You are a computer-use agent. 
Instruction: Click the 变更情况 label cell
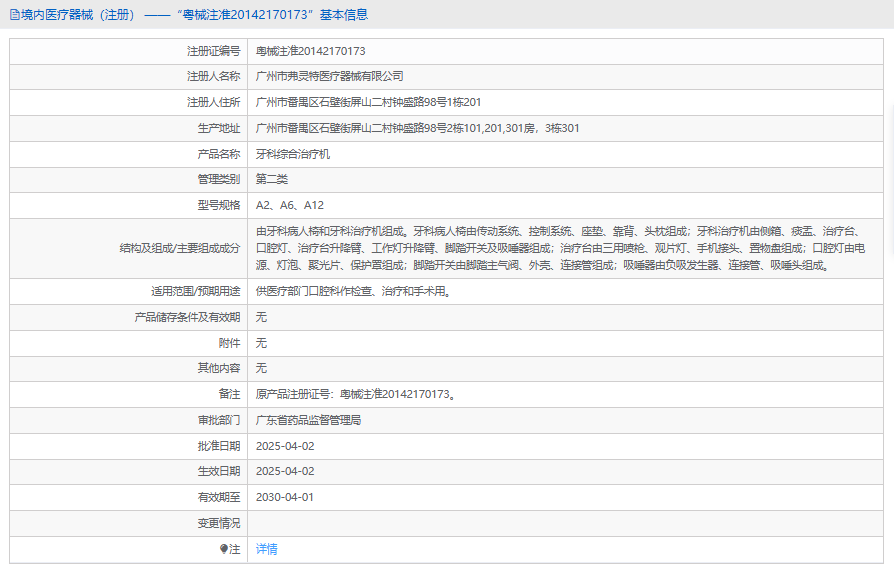[129, 523]
